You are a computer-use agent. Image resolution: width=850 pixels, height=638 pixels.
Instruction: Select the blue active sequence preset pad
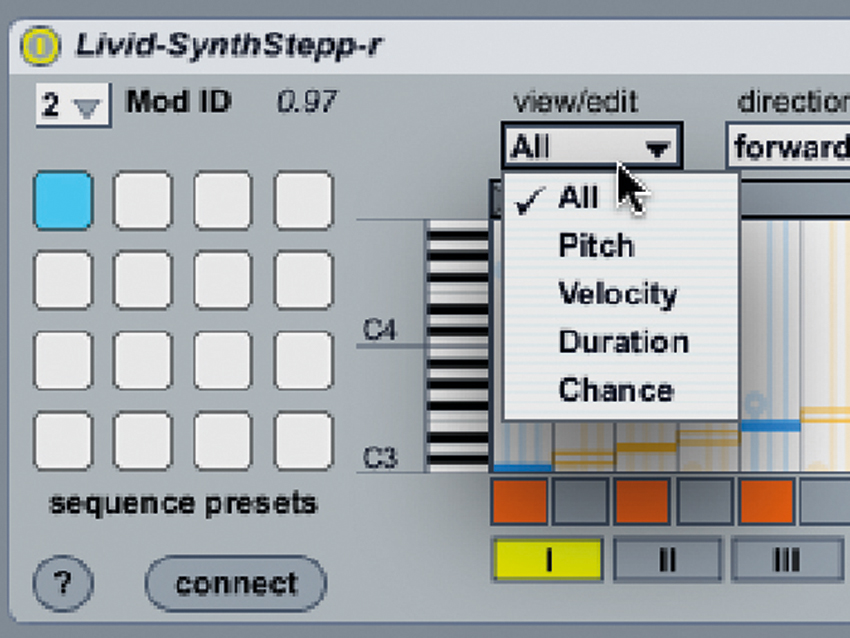pyautogui.click(x=63, y=200)
